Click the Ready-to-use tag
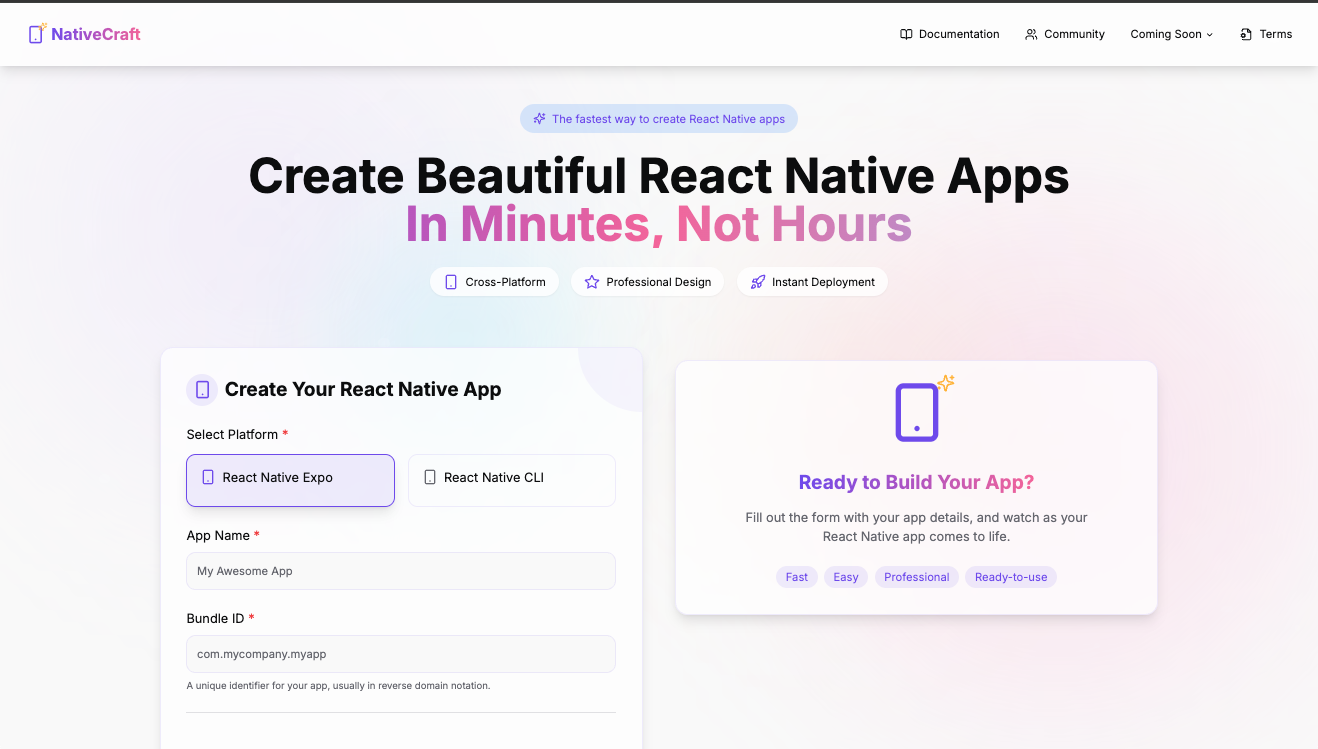 tap(1011, 577)
